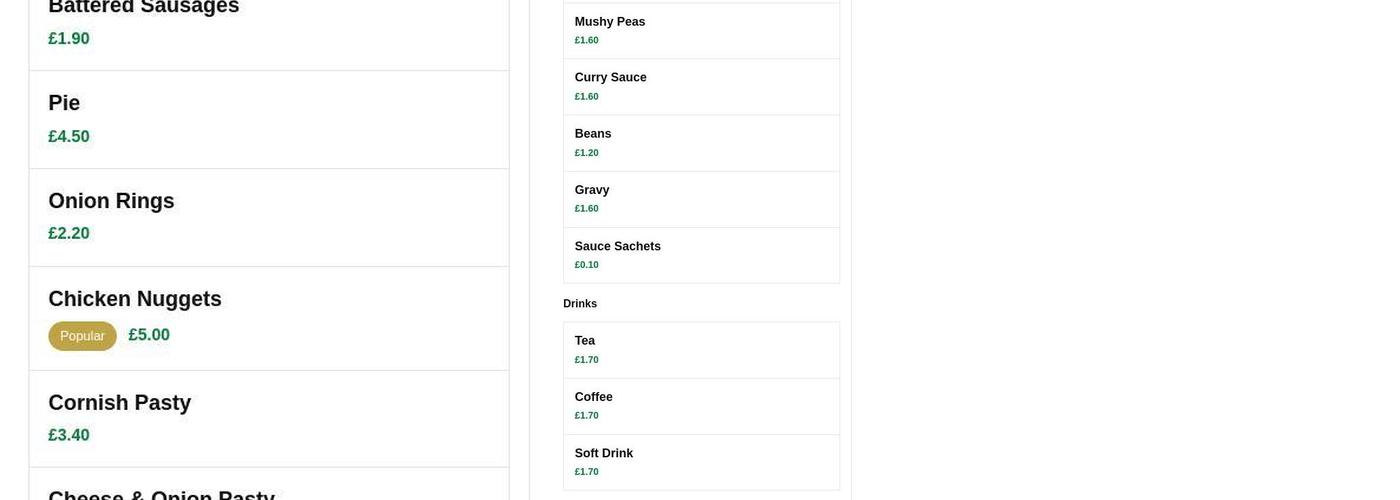Click the Battered Sausages £1.90 price
1400x500 pixels.
pyautogui.click(x=69, y=39)
